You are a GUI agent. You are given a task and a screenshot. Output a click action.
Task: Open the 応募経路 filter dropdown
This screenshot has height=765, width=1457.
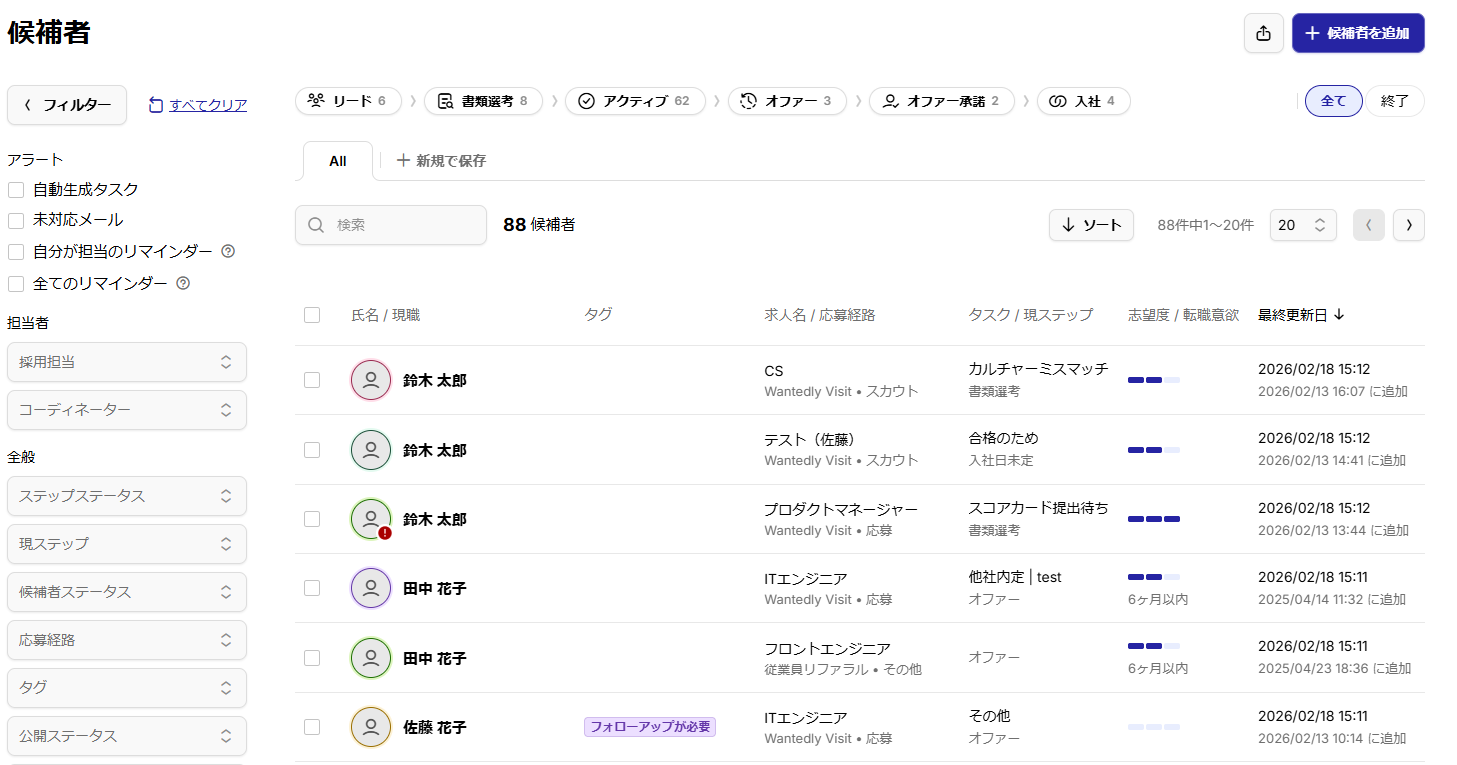tap(127, 640)
